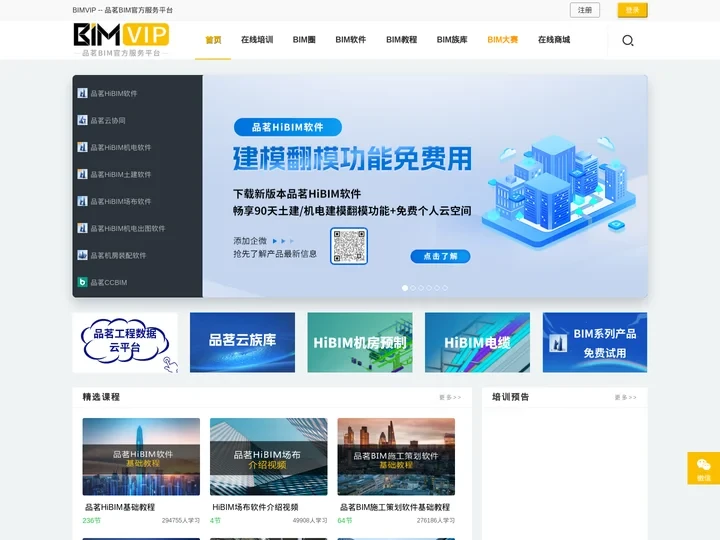Open BIM族库 menu item

(x=452, y=40)
